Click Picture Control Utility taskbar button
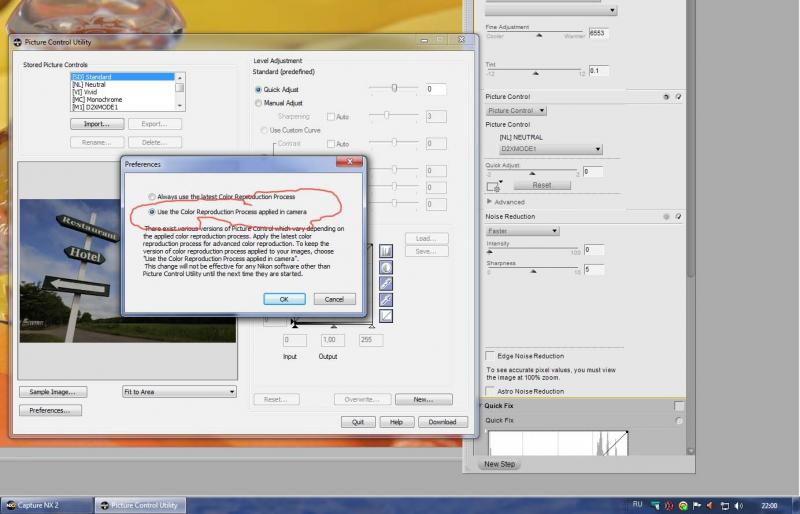 140,505
